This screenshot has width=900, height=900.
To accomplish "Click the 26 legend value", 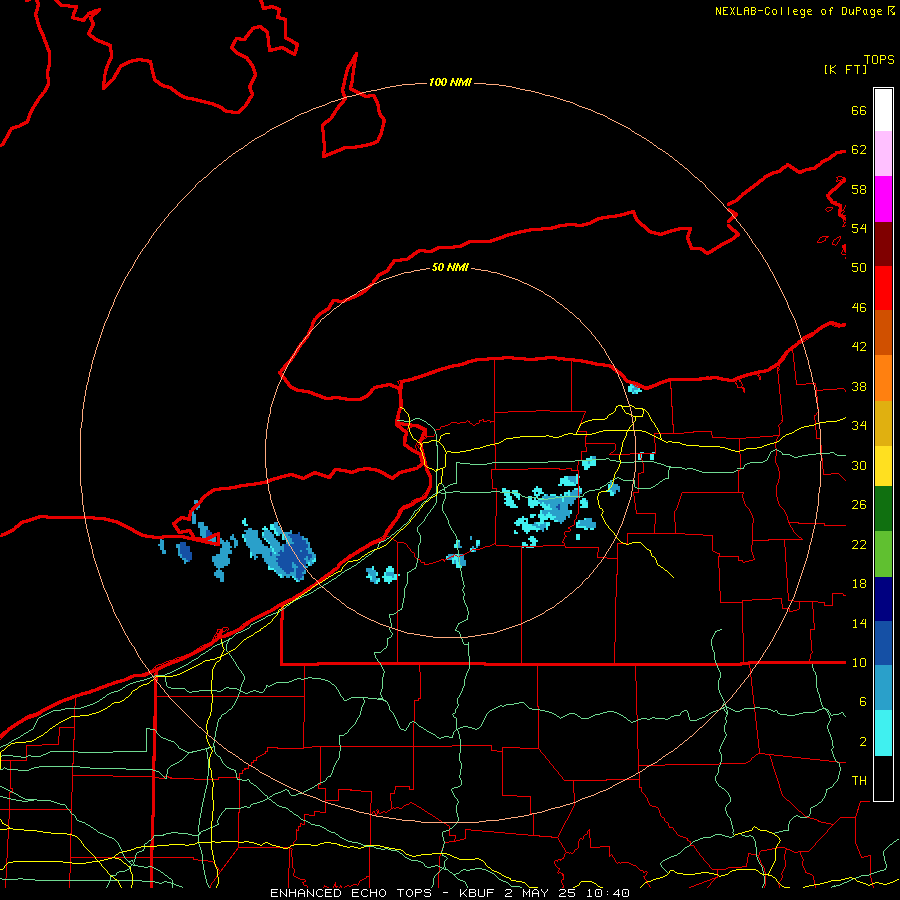I will (859, 505).
